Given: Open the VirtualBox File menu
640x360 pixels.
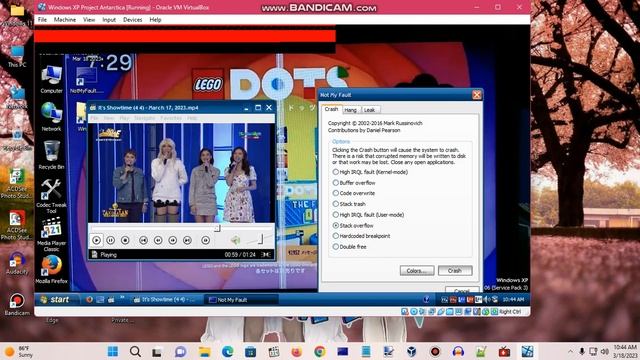Looking at the screenshot, I should [42, 20].
